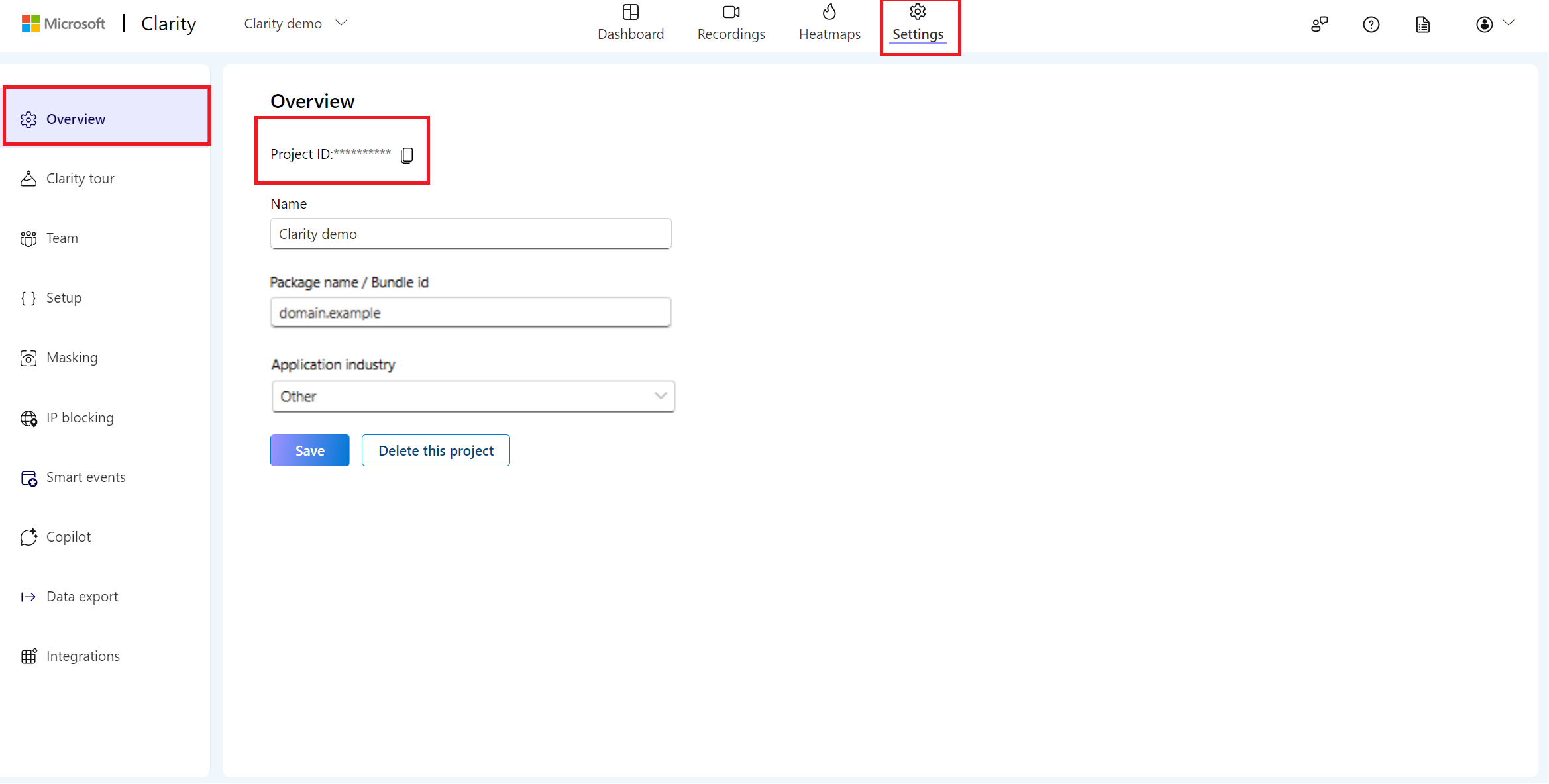Screen dimensions: 1549x784
Task: Open Copilot from the sidebar
Action: click(68, 536)
